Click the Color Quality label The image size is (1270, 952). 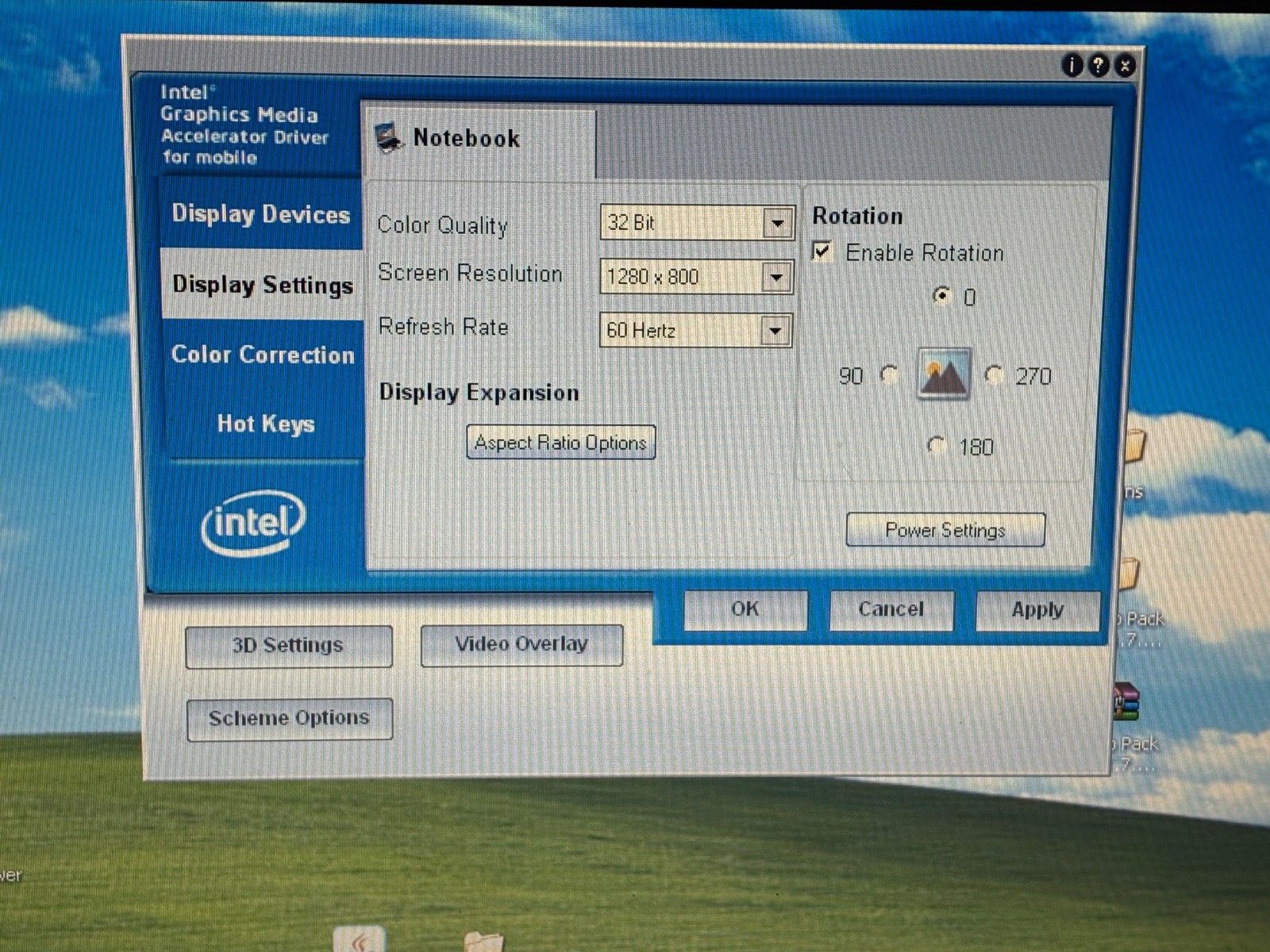443,225
